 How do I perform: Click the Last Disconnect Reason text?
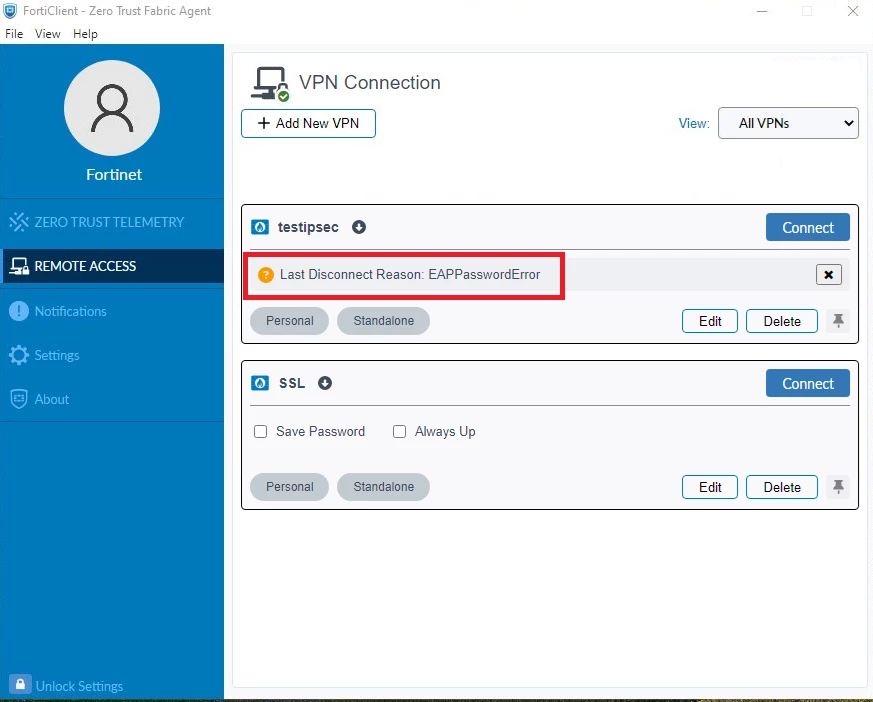(x=410, y=274)
